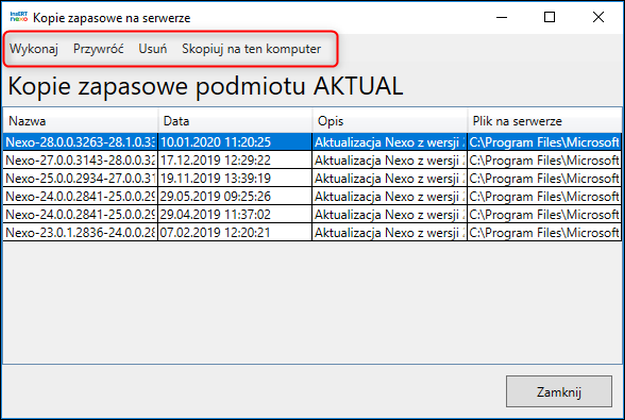Maximize the Kopie zapasowe window
The height and width of the screenshot is (420, 625).
[x=550, y=17]
